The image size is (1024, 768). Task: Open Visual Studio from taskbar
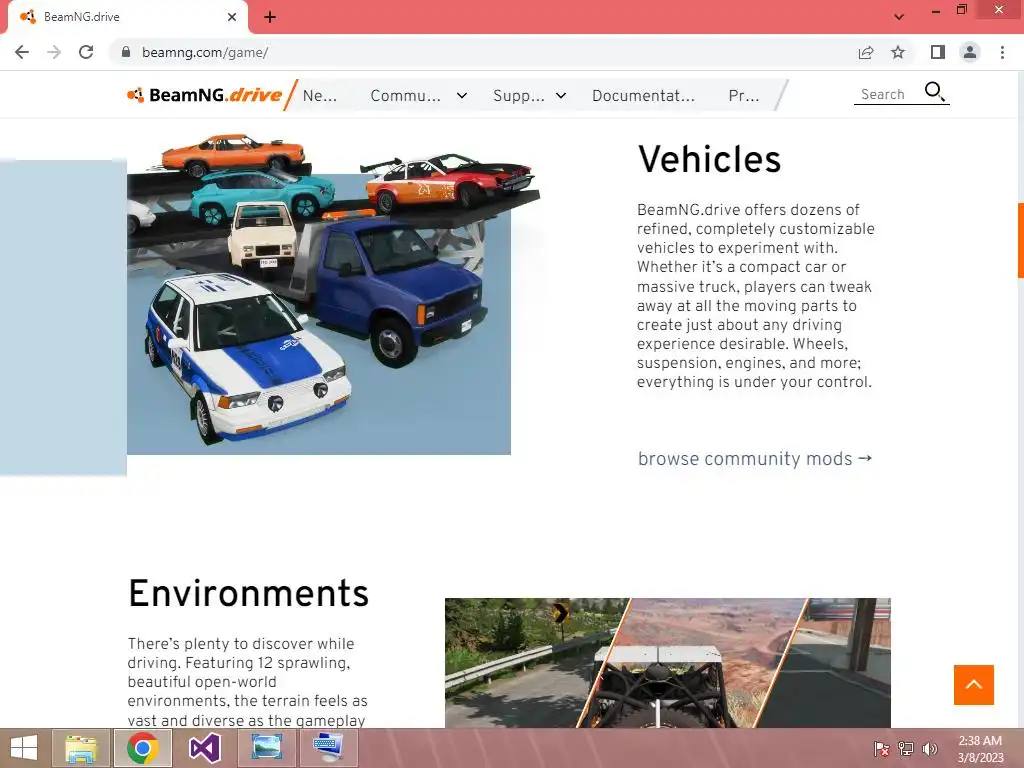pyautogui.click(x=204, y=748)
